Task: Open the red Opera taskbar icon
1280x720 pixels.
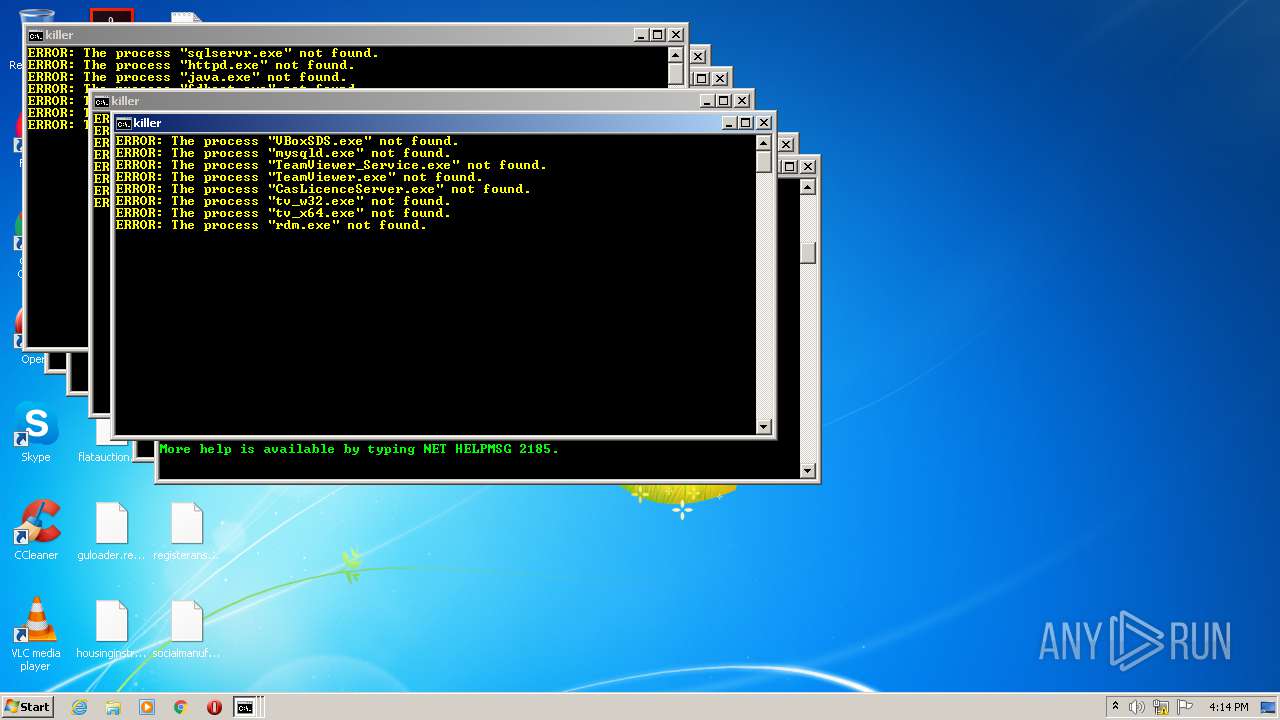Action: (214, 707)
